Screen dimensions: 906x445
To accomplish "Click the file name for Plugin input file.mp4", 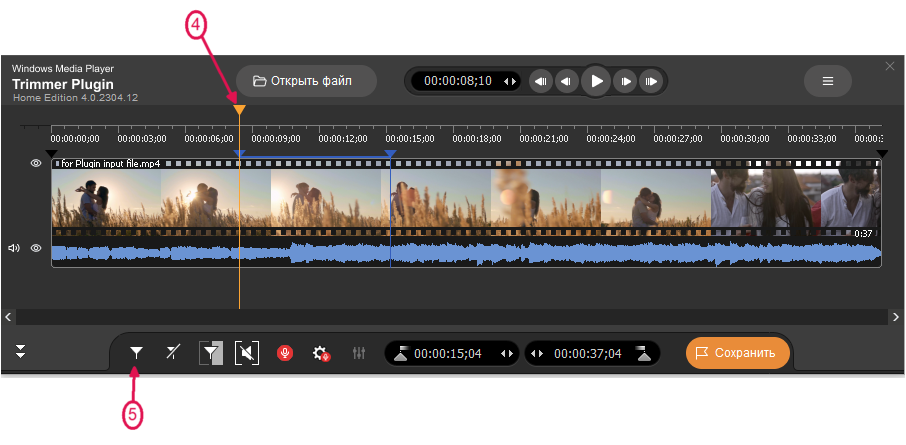I will coord(111,164).
